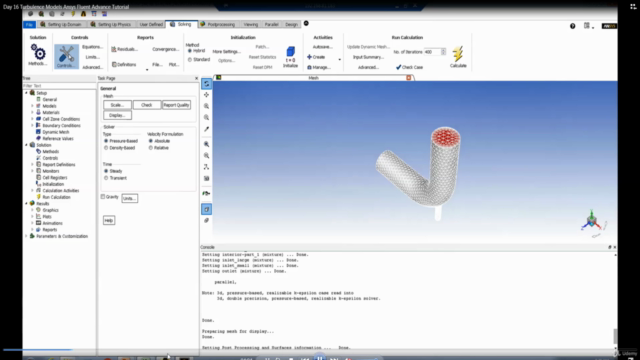Select Absolute velocity formulation

click(x=160, y=141)
